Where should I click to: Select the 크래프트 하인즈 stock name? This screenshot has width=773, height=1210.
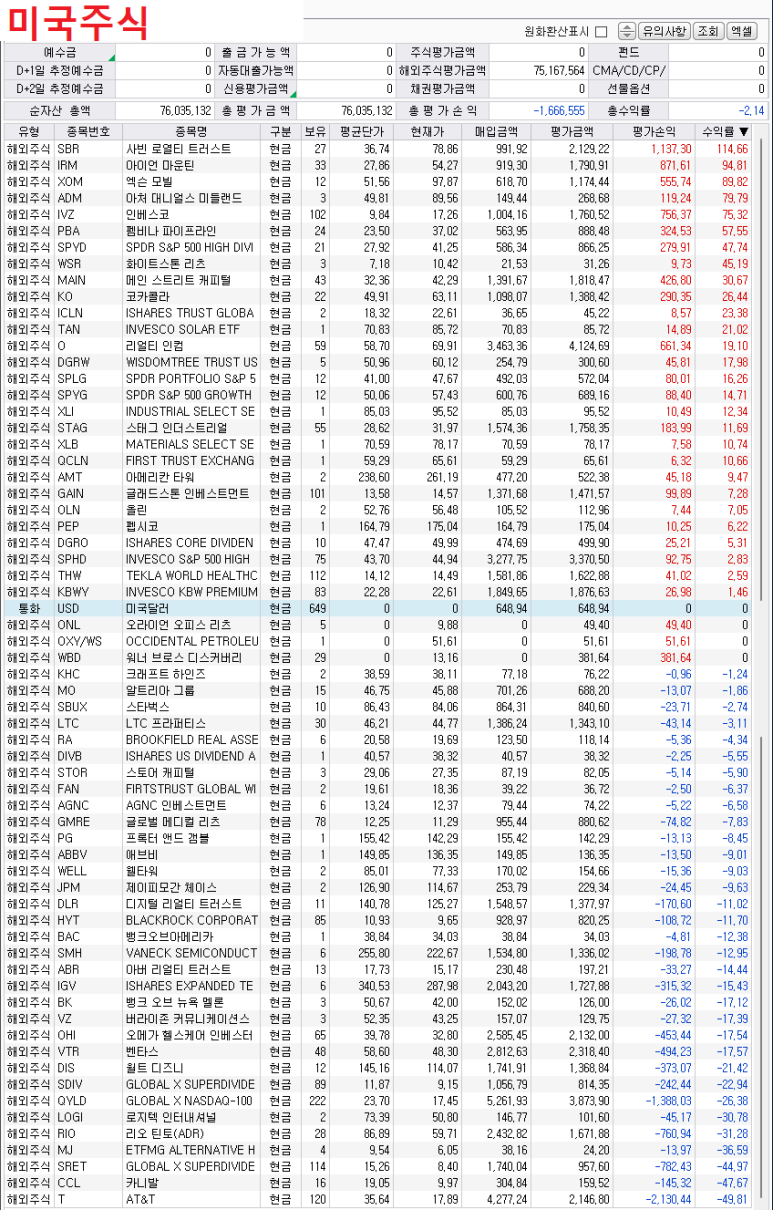[165, 674]
